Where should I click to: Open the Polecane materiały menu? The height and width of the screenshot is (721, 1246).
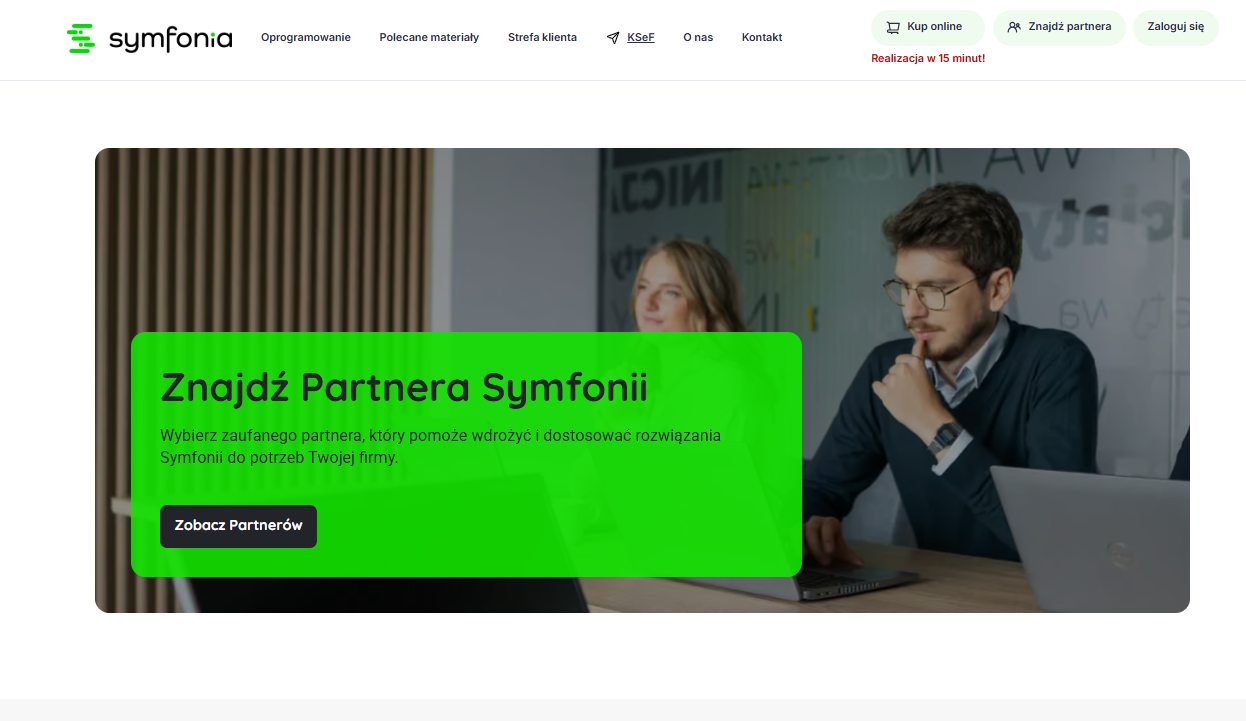pyautogui.click(x=429, y=37)
